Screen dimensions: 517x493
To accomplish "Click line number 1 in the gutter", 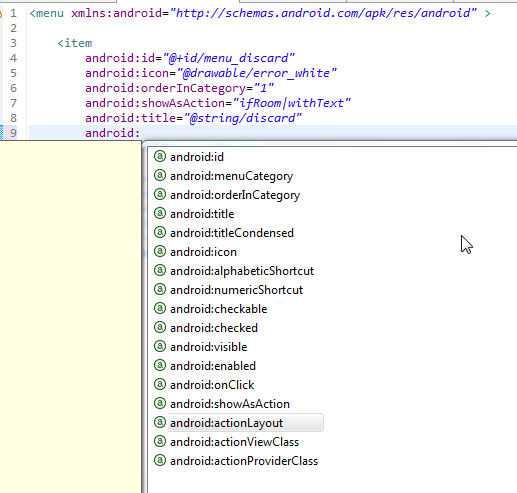I will point(13,13).
